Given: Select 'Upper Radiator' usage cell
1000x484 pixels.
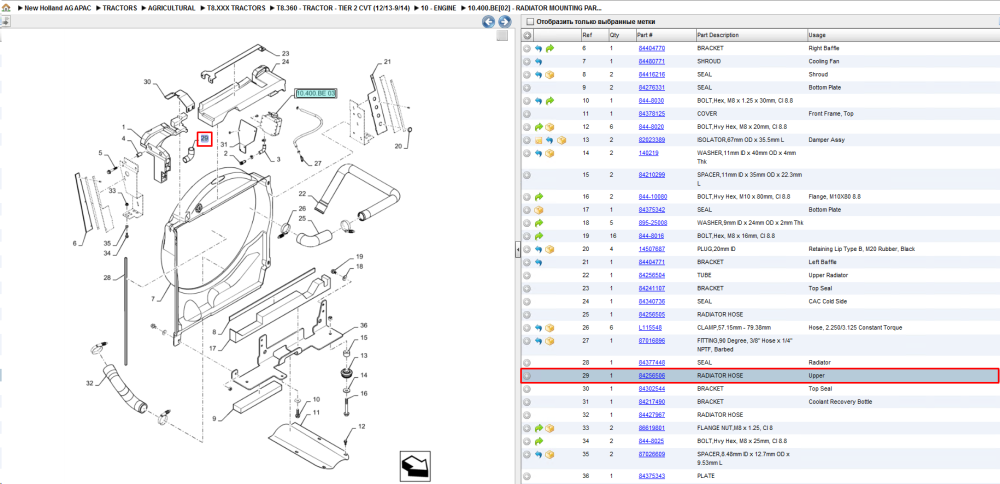Looking at the screenshot, I should tap(828, 275).
